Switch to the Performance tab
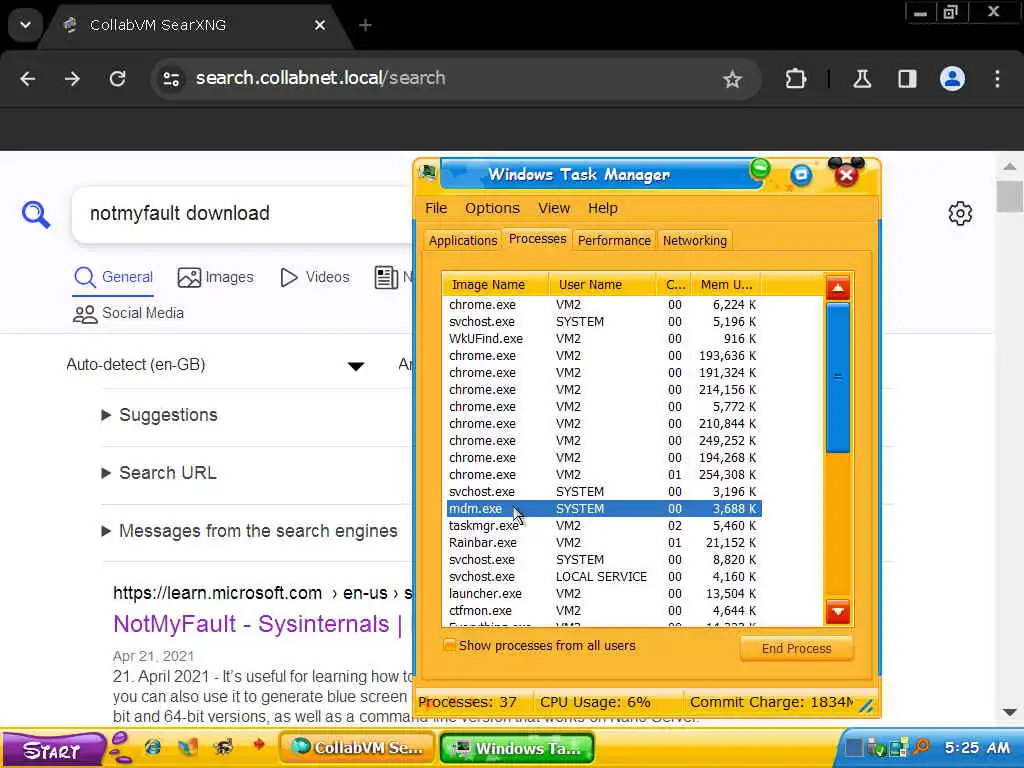Screen dimensions: 1024x768 coord(614,240)
